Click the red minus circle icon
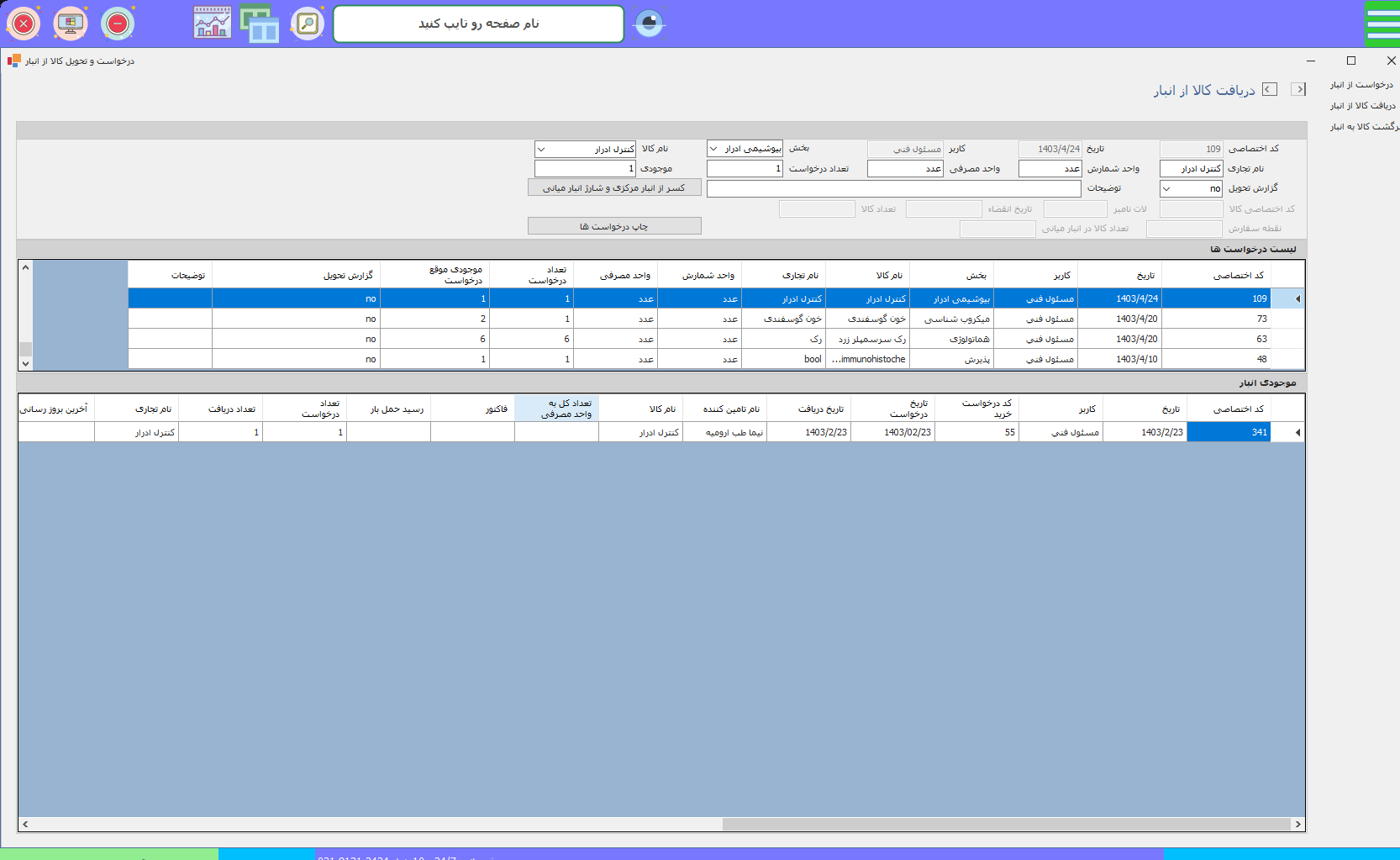The image size is (1400, 860). (118, 24)
